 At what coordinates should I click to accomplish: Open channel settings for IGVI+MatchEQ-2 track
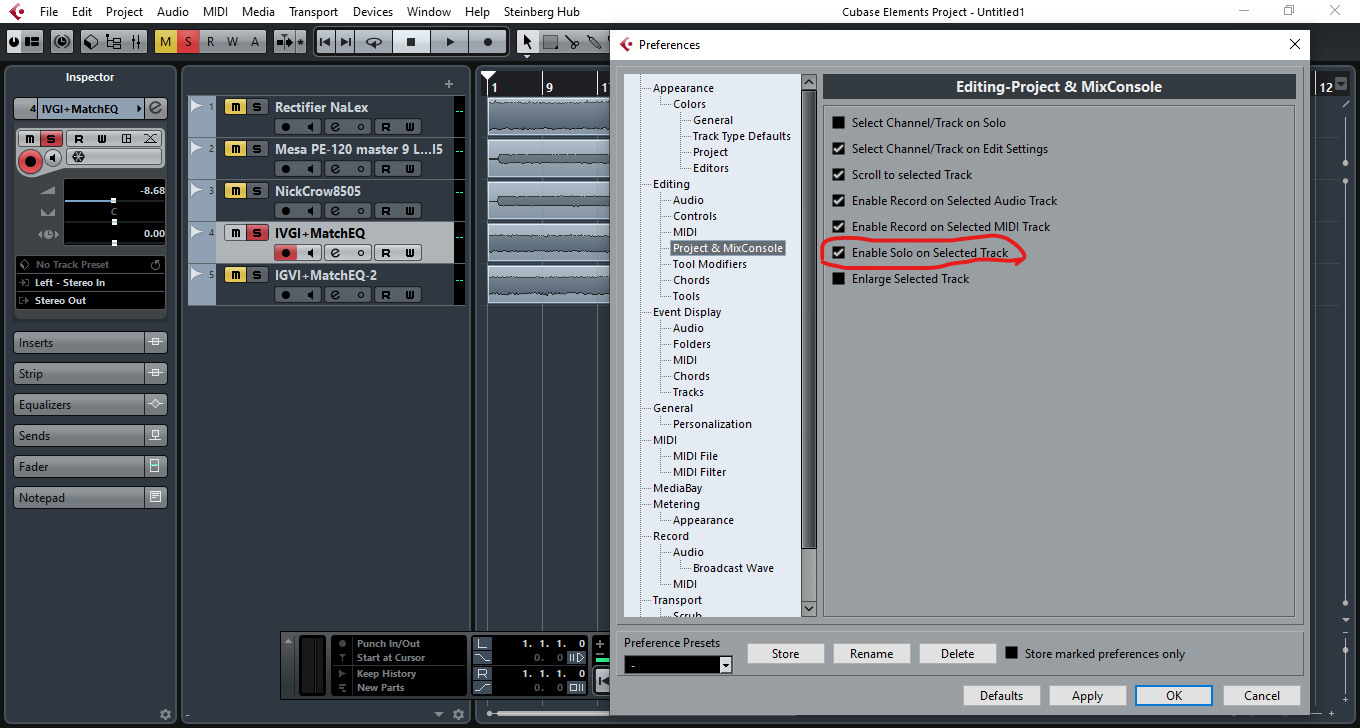(x=335, y=295)
